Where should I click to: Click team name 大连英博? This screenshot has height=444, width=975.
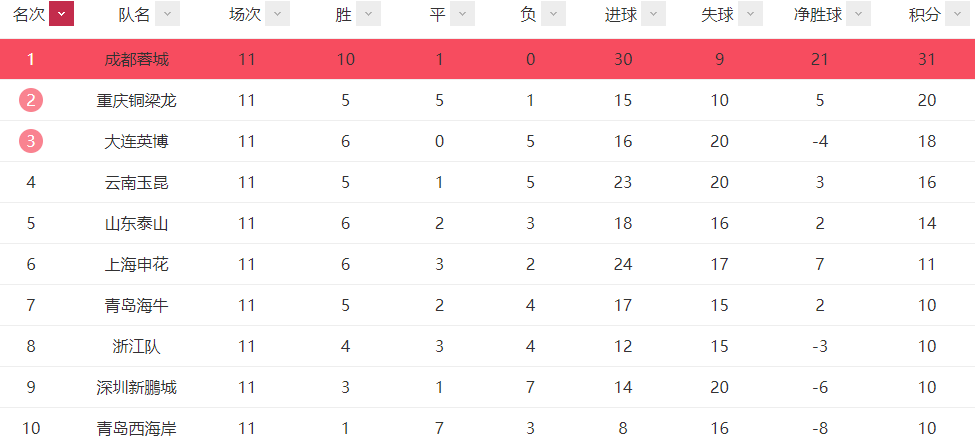(137, 141)
